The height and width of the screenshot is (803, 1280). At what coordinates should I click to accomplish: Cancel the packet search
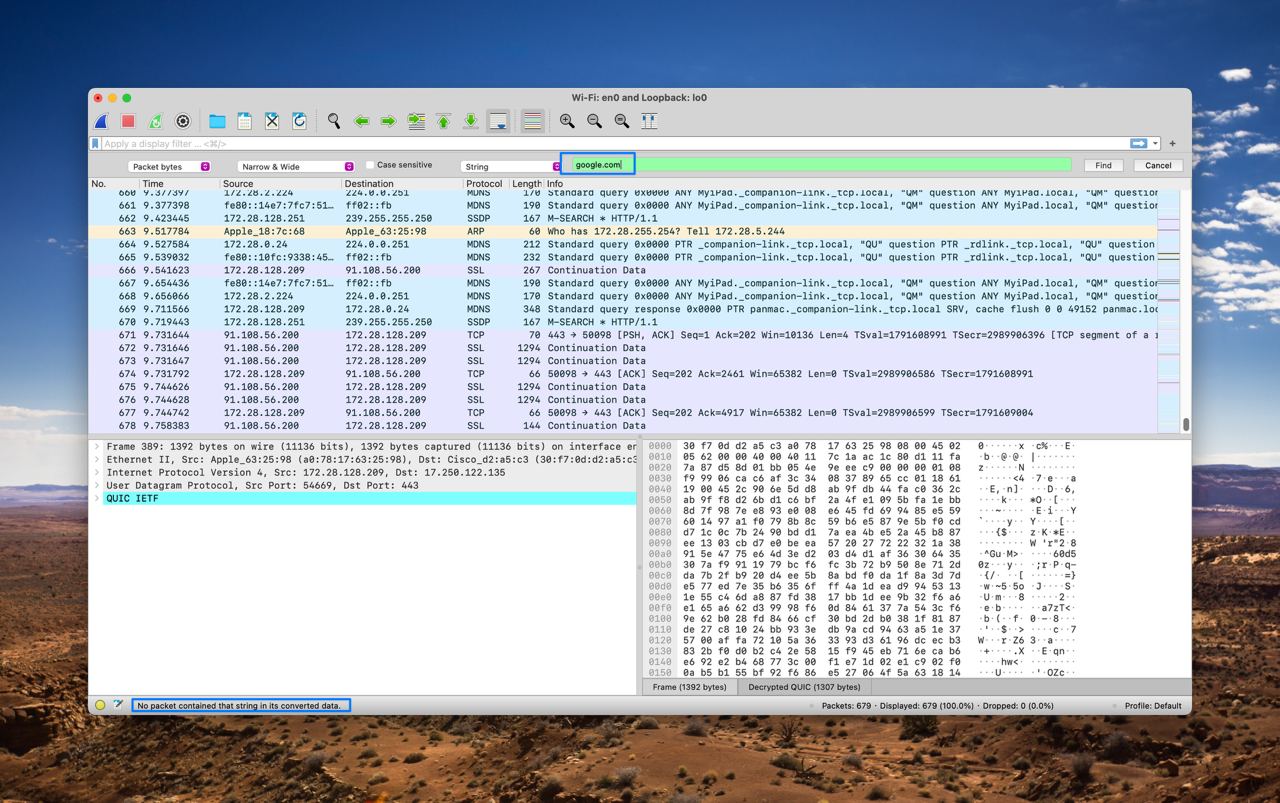pyautogui.click(x=1157, y=165)
